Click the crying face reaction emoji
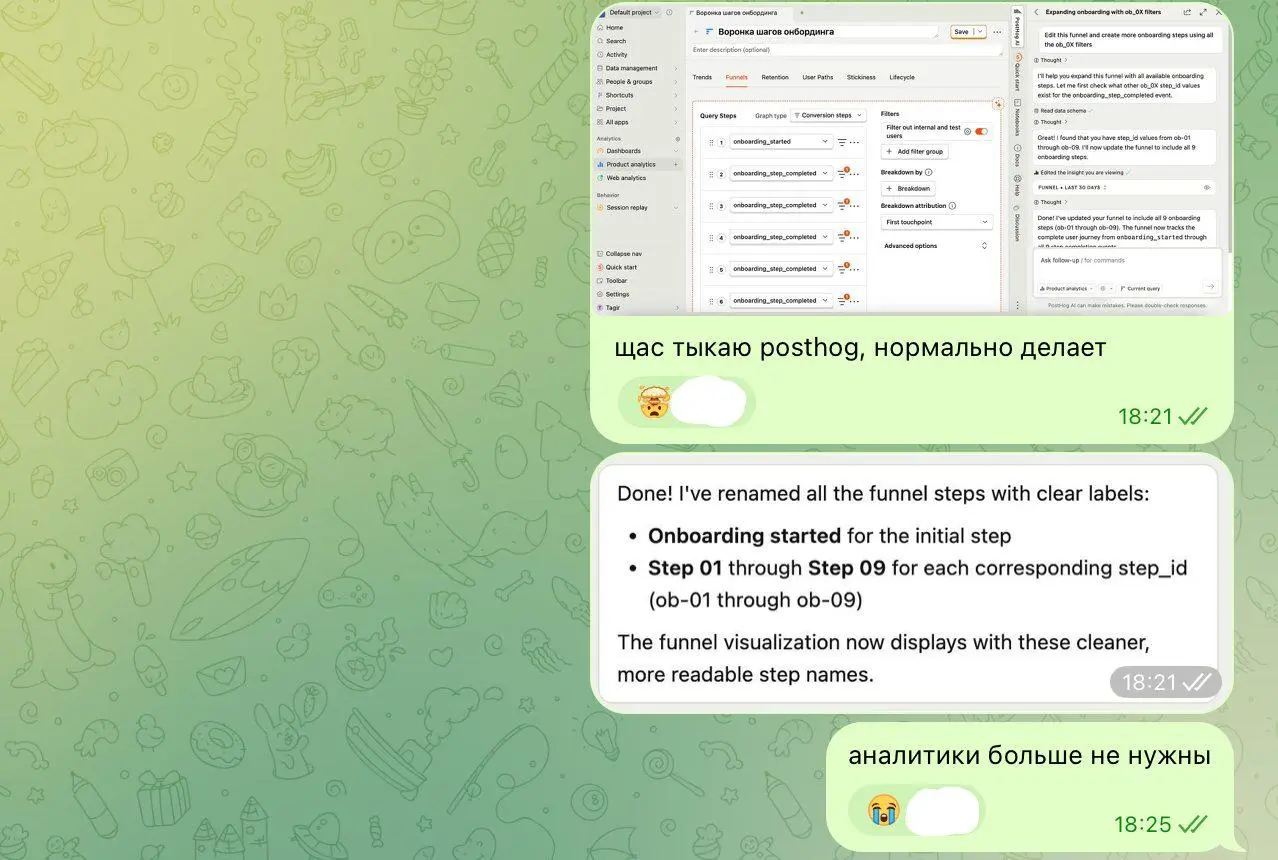This screenshot has width=1278, height=860. click(883, 810)
